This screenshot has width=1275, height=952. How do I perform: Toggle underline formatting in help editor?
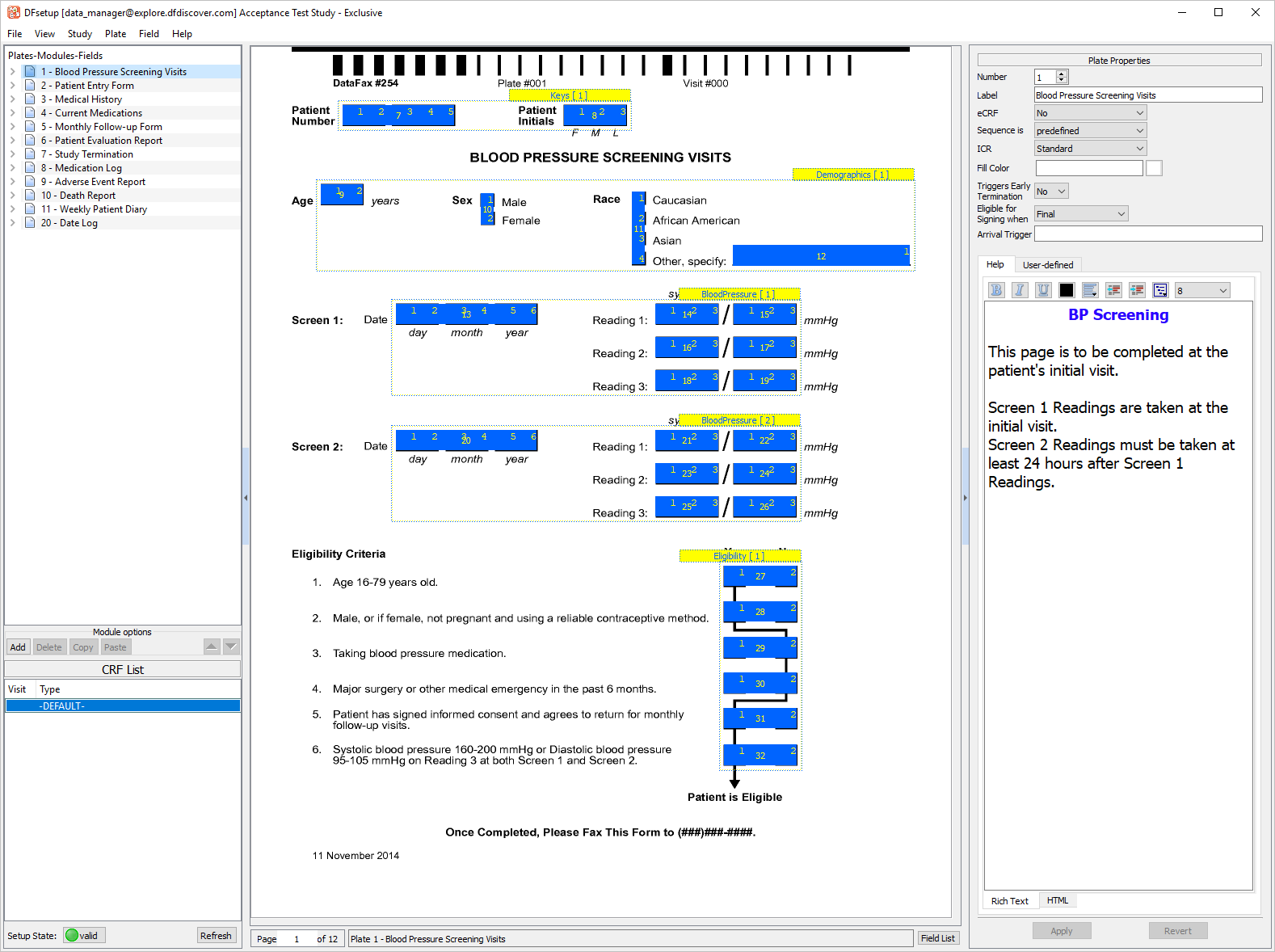[1043, 290]
